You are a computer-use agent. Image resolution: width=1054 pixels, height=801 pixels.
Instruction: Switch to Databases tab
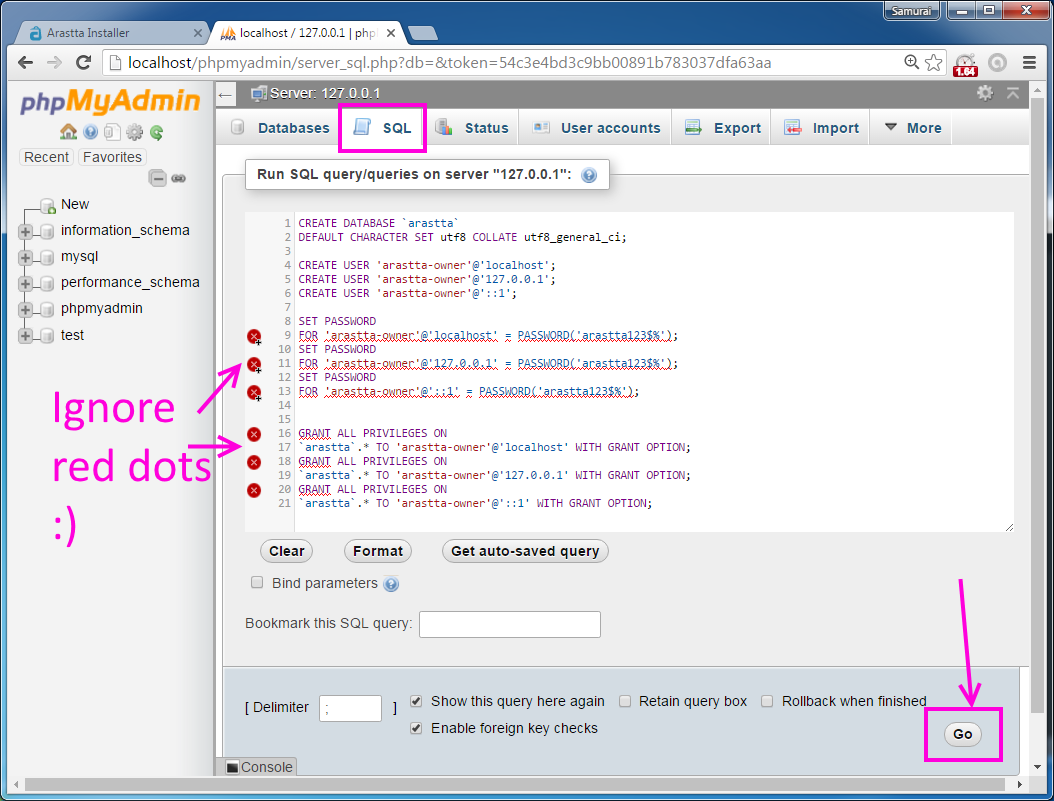(280, 128)
